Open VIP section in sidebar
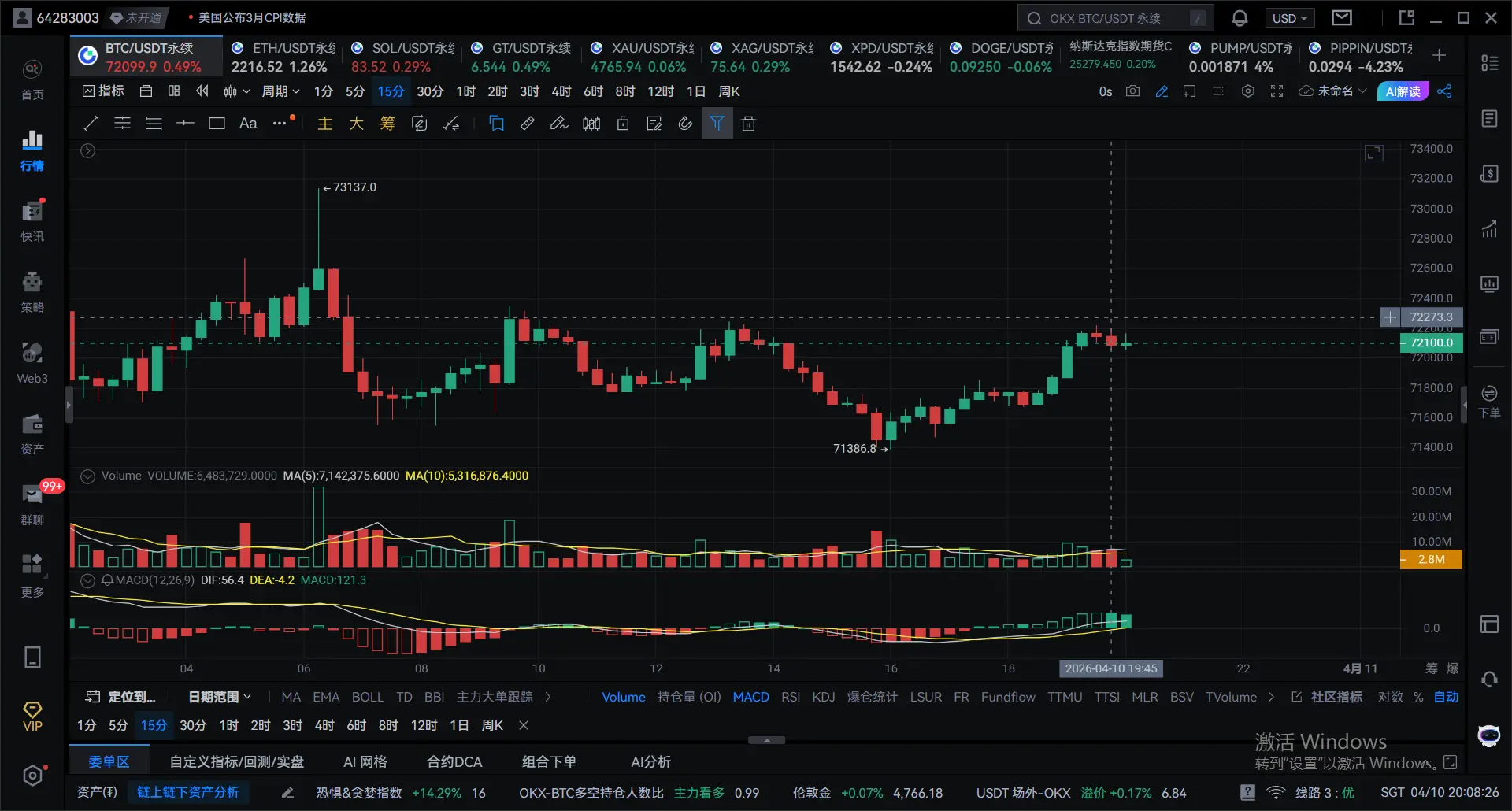Image resolution: width=1512 pixels, height=811 pixels. (x=32, y=717)
